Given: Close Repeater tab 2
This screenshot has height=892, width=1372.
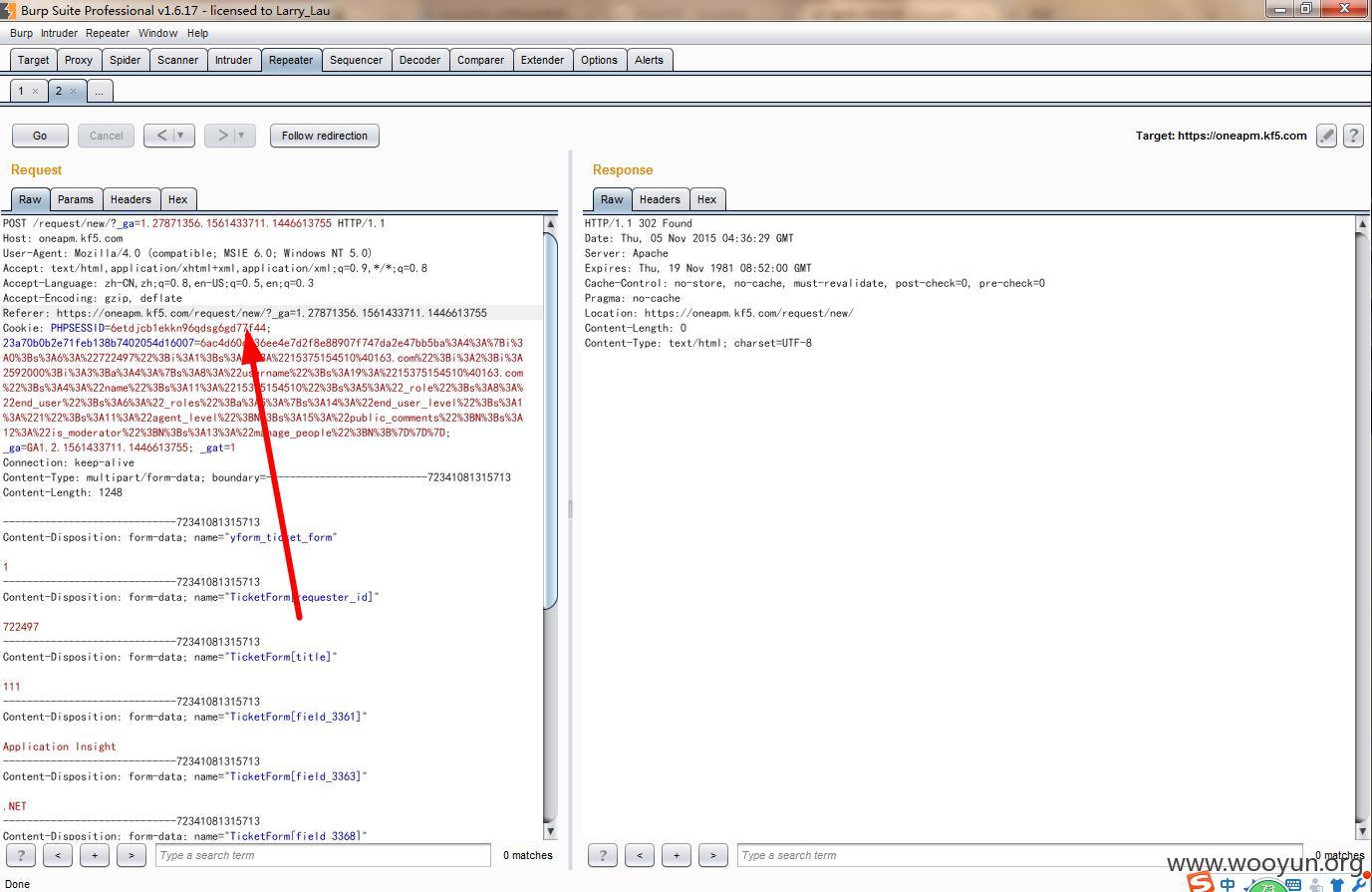Looking at the screenshot, I should (73, 91).
